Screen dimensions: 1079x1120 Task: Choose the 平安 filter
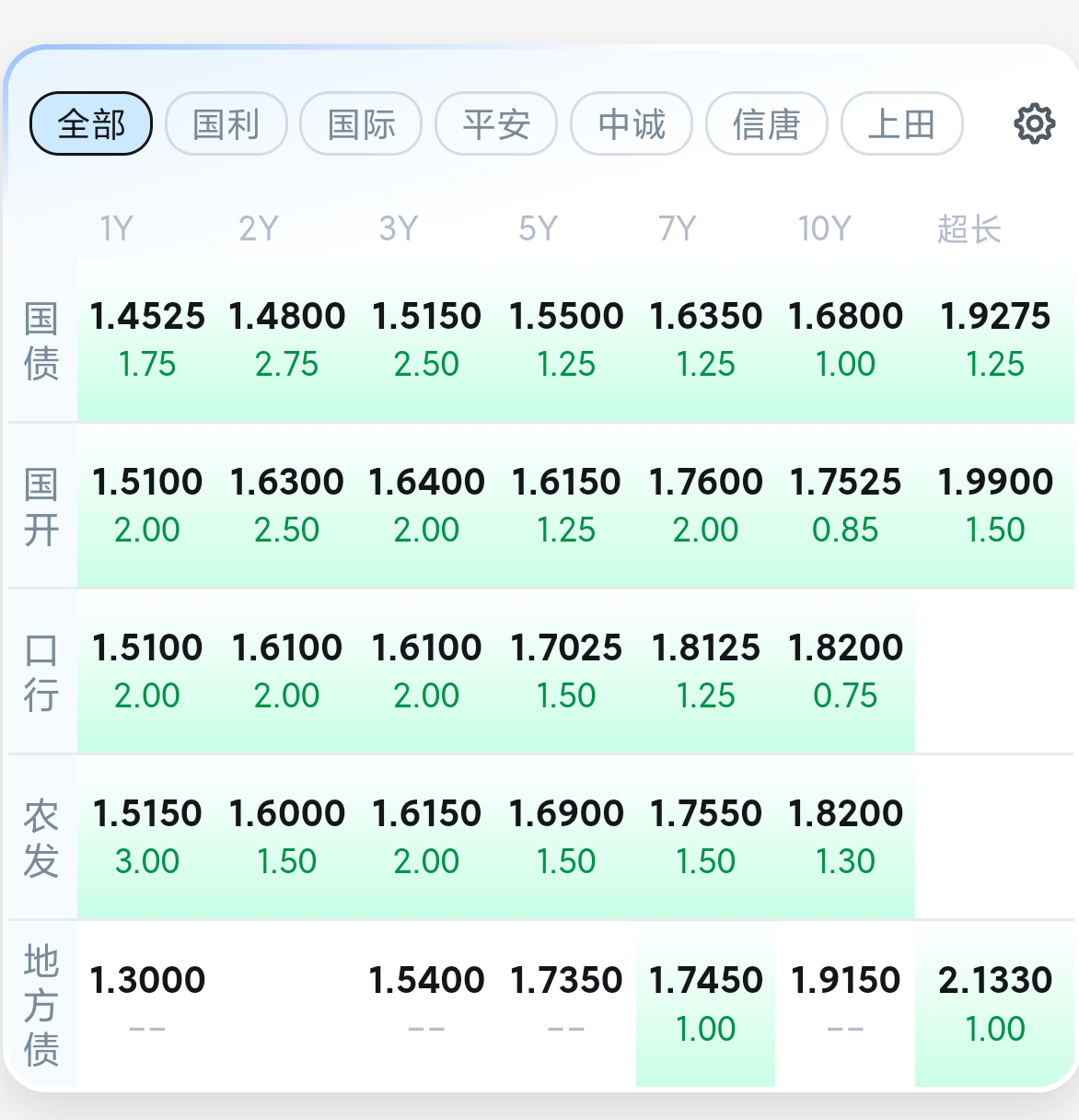[x=496, y=123]
